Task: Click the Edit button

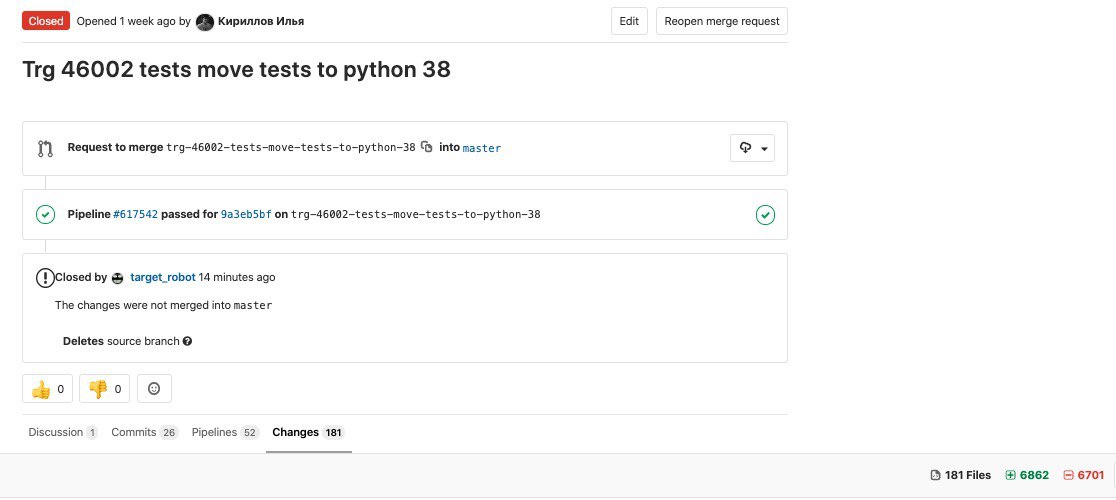Action: 629,21
